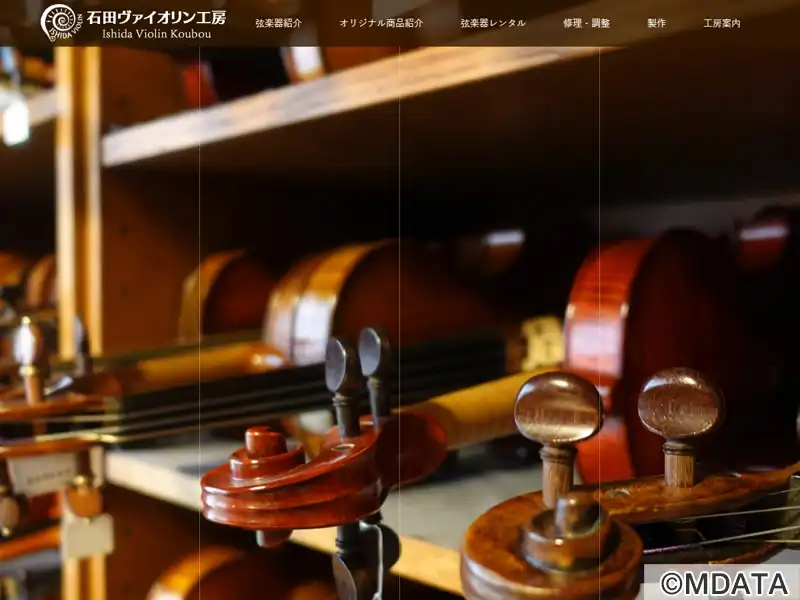Navigate to the 製作 menu item

pyautogui.click(x=657, y=23)
